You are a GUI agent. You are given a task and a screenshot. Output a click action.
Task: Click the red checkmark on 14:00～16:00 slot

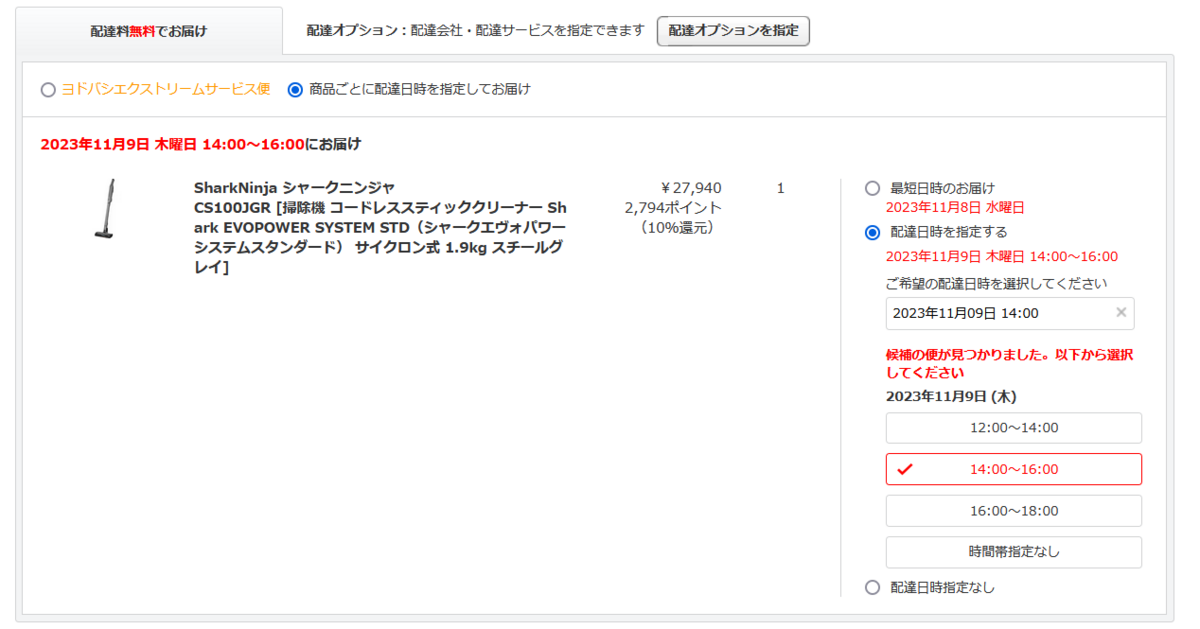(x=905, y=469)
